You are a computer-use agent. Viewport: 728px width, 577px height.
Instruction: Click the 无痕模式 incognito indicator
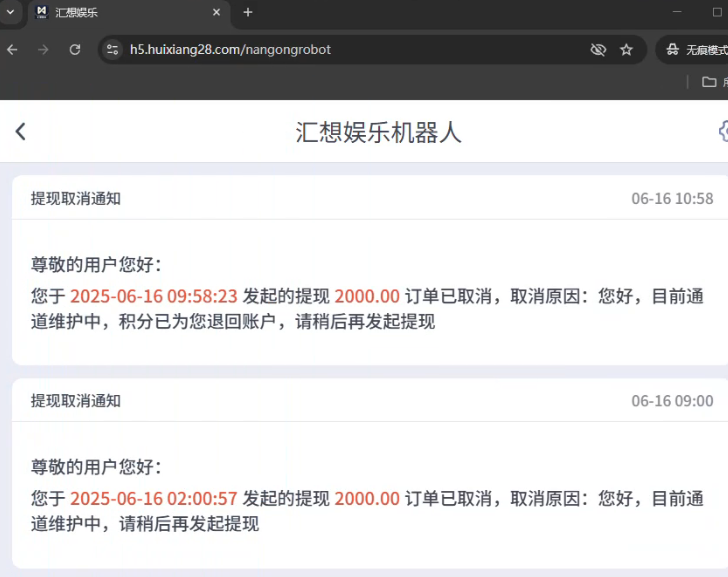(x=695, y=49)
